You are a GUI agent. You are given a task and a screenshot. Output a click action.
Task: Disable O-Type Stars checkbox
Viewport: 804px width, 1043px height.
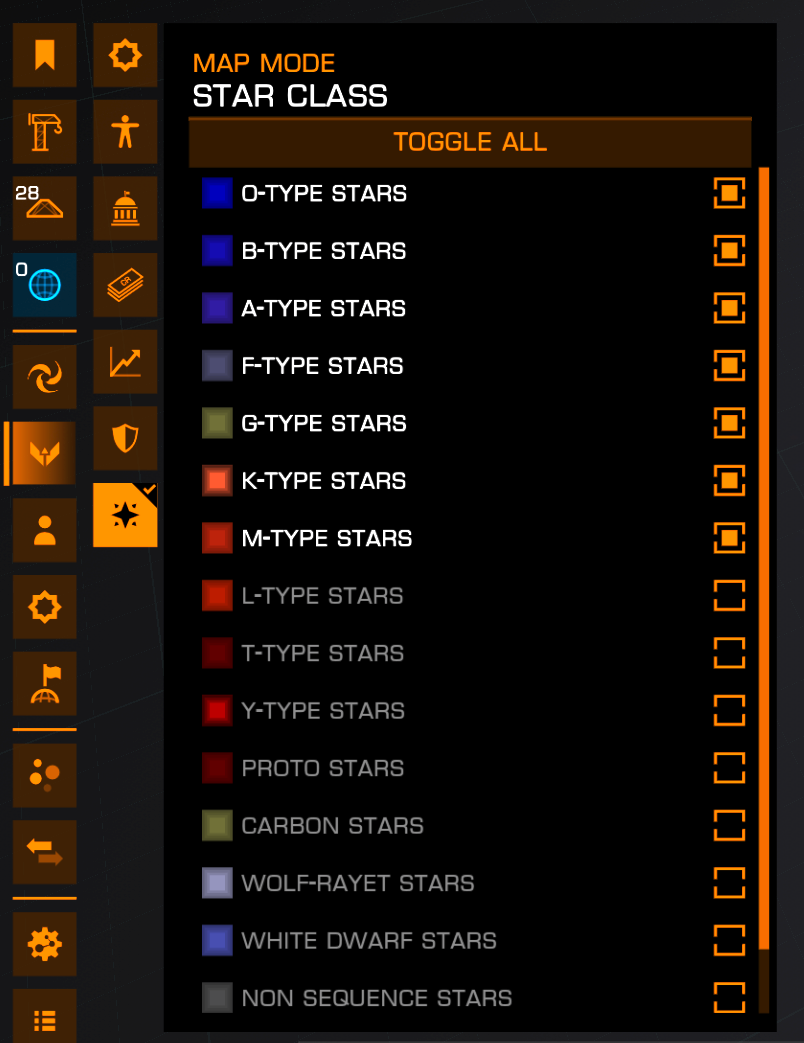pos(729,194)
